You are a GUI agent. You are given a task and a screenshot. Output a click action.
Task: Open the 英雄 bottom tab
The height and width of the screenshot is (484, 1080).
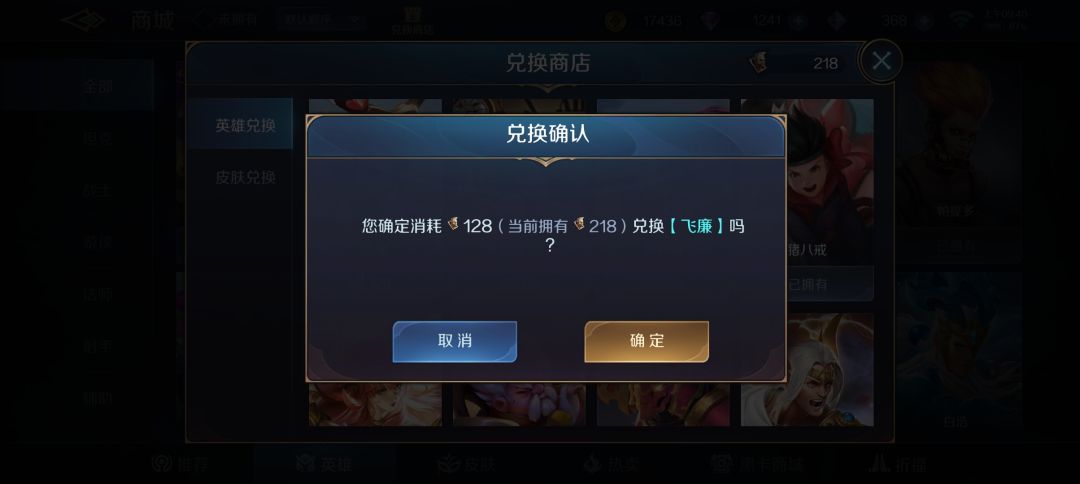point(324,464)
